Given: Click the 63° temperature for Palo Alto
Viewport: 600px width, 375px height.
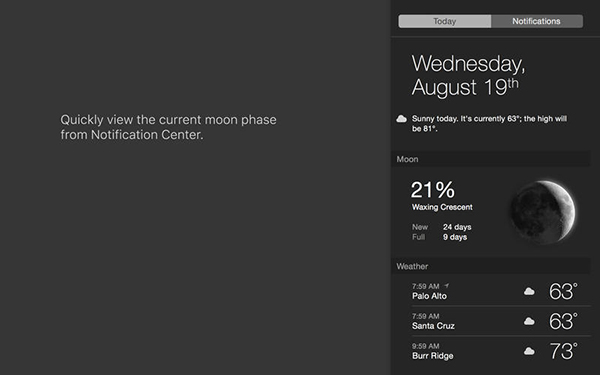Looking at the screenshot, I should [x=563, y=292].
